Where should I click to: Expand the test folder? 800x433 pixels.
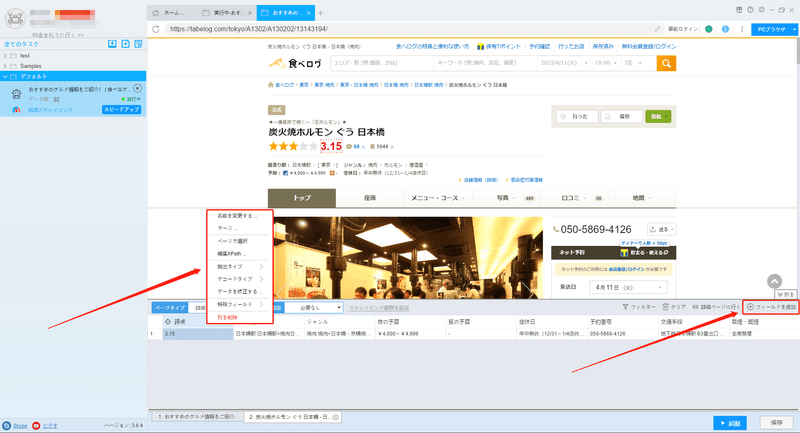tap(5, 56)
